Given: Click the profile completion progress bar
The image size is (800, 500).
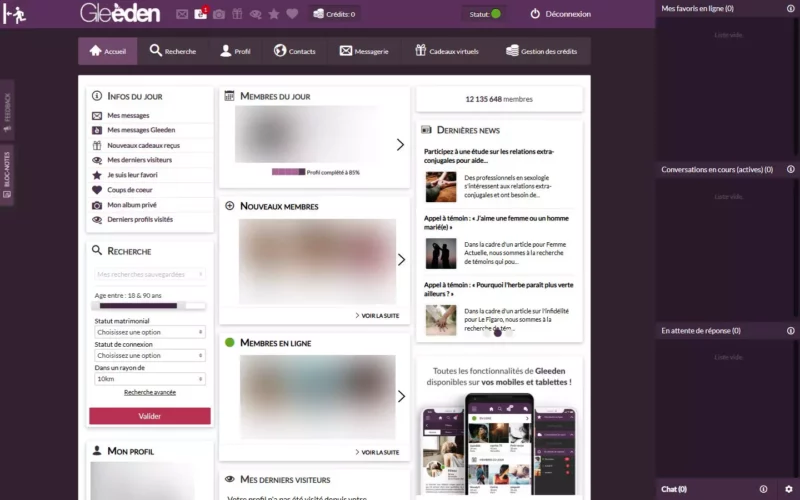Looking at the screenshot, I should 289,172.
